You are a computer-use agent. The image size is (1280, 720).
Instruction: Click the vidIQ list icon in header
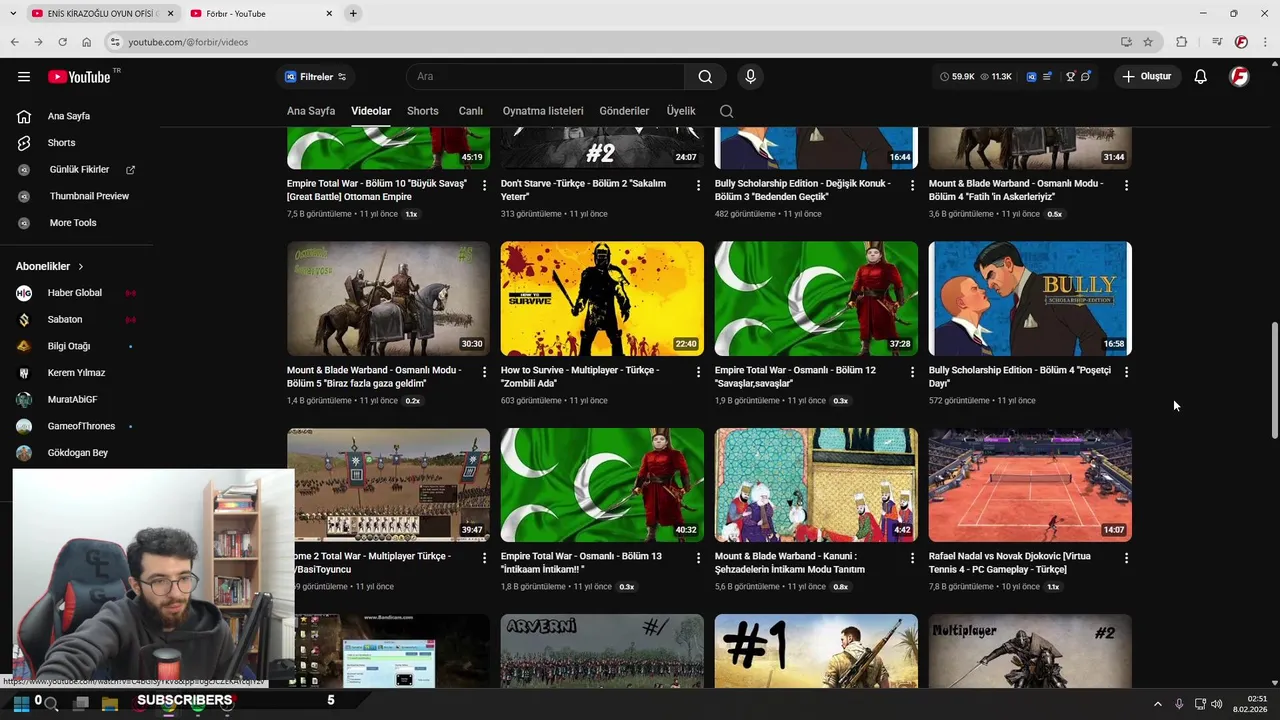point(1047,77)
